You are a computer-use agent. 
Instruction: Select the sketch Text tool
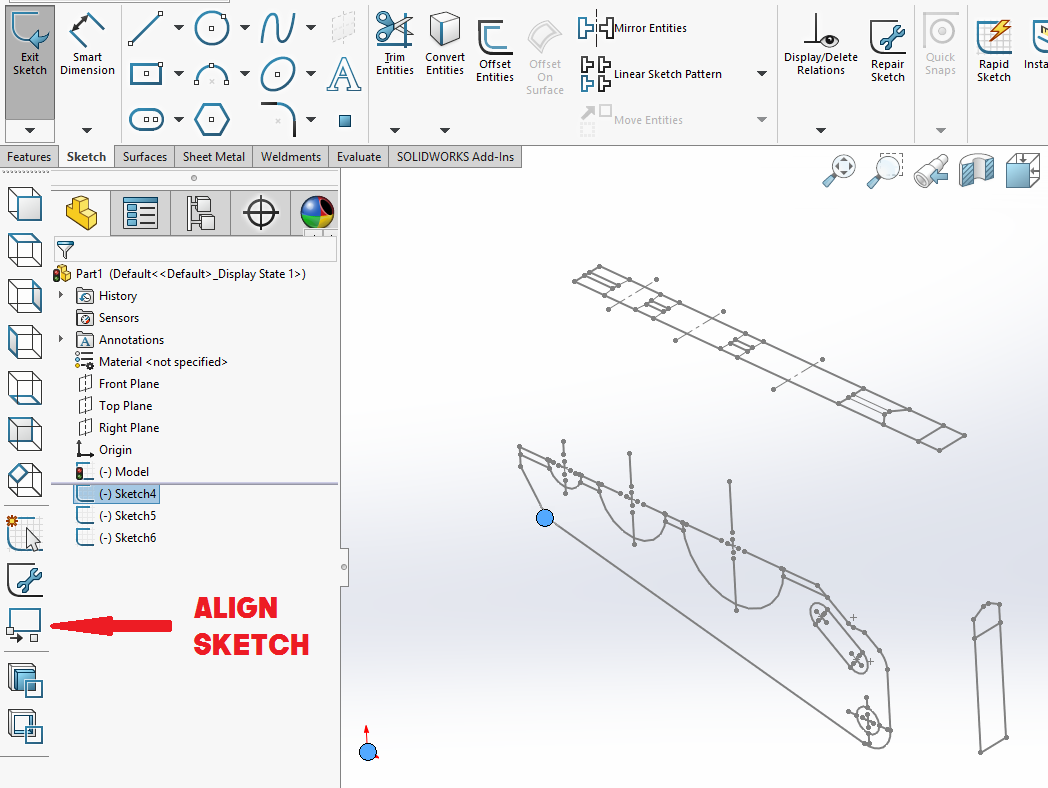click(344, 74)
